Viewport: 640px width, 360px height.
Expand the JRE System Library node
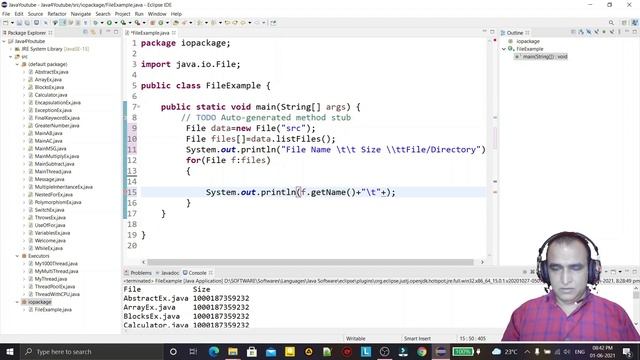(x=11, y=49)
